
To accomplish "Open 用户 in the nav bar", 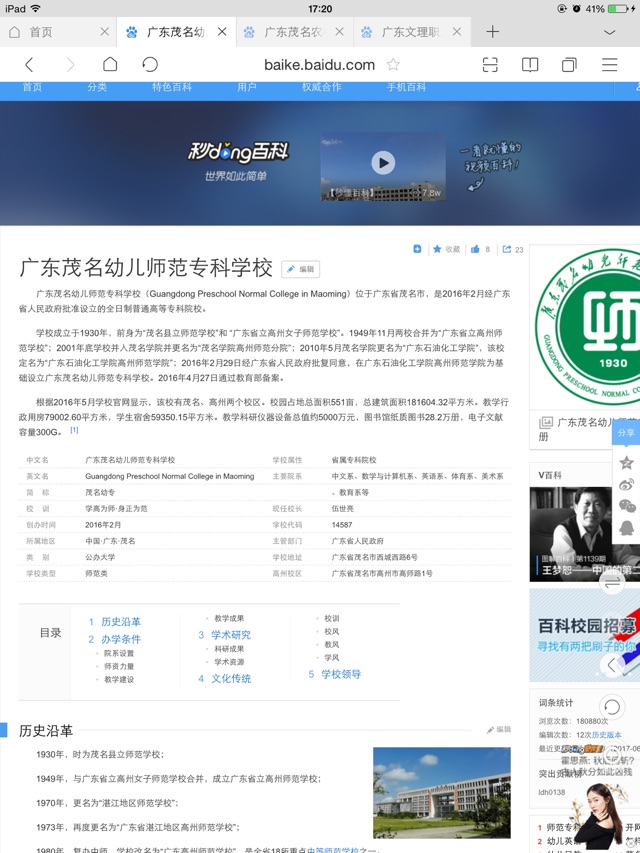I will click(247, 87).
